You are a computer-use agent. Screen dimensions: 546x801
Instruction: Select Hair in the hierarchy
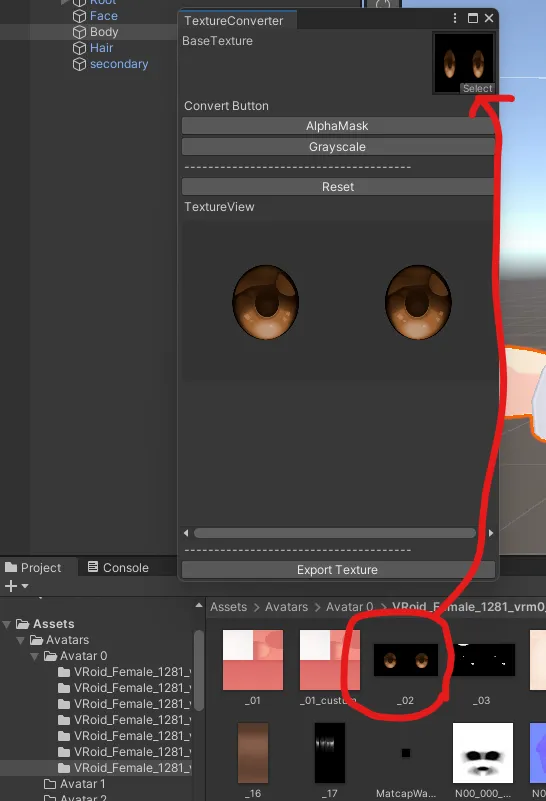click(101, 48)
